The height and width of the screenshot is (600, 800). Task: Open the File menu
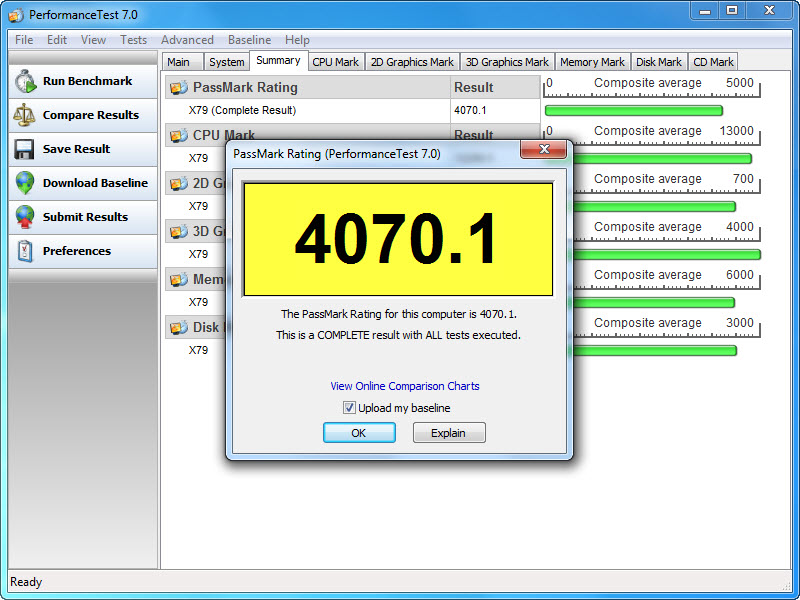24,40
